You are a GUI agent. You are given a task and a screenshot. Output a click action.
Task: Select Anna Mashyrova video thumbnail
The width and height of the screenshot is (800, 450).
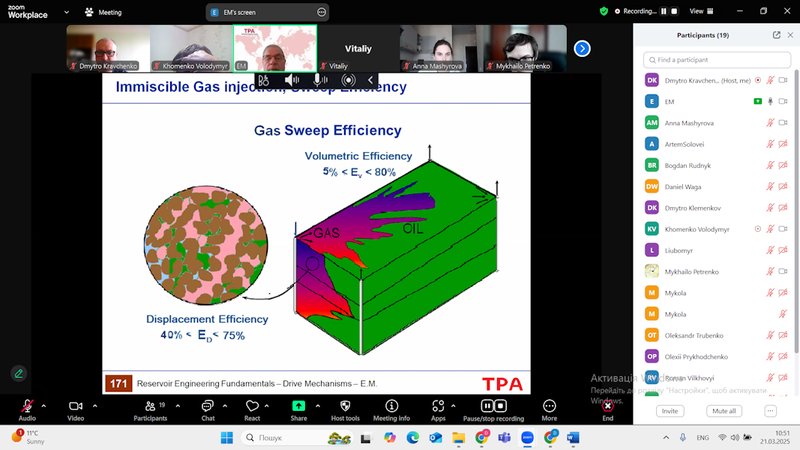(x=441, y=48)
